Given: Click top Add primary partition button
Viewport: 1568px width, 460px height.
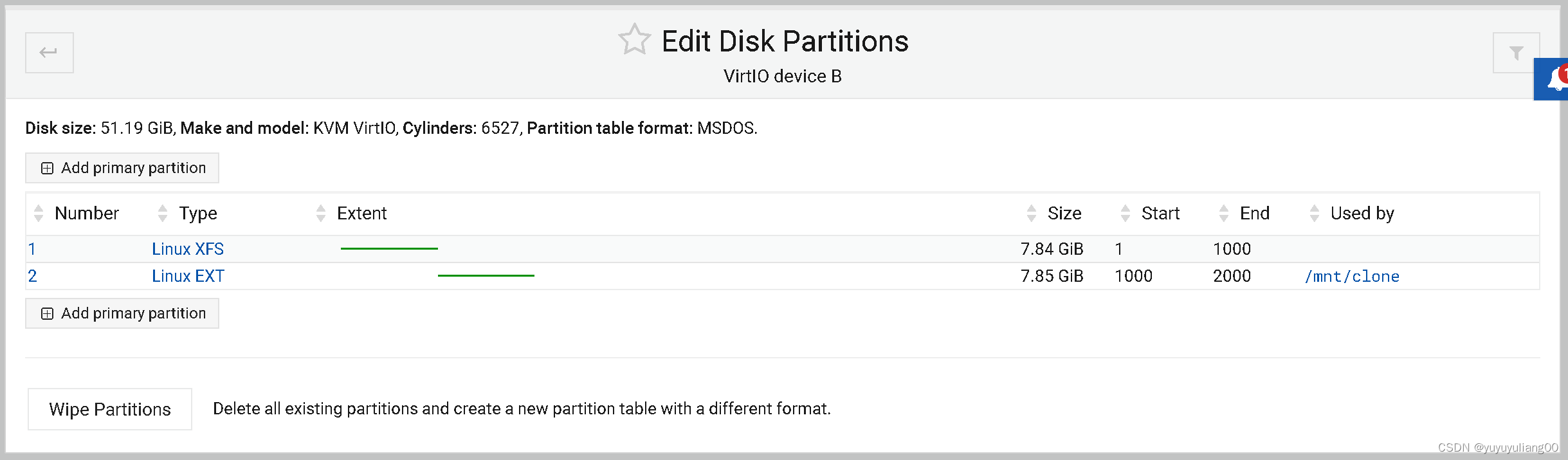Looking at the screenshot, I should coord(122,168).
